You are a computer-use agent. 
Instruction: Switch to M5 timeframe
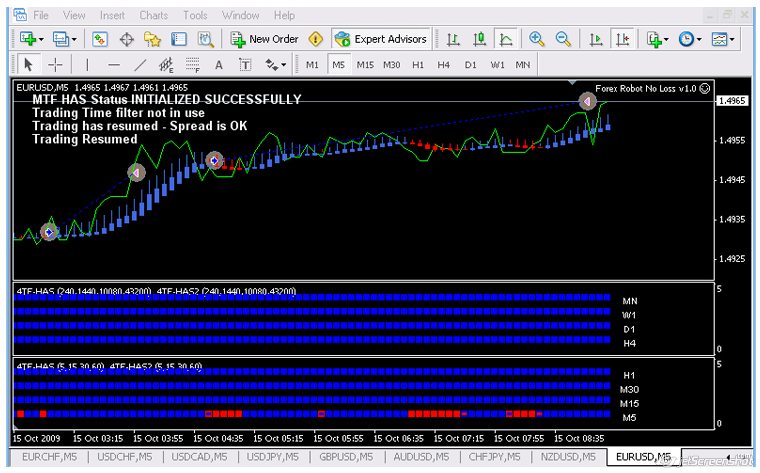(x=338, y=64)
